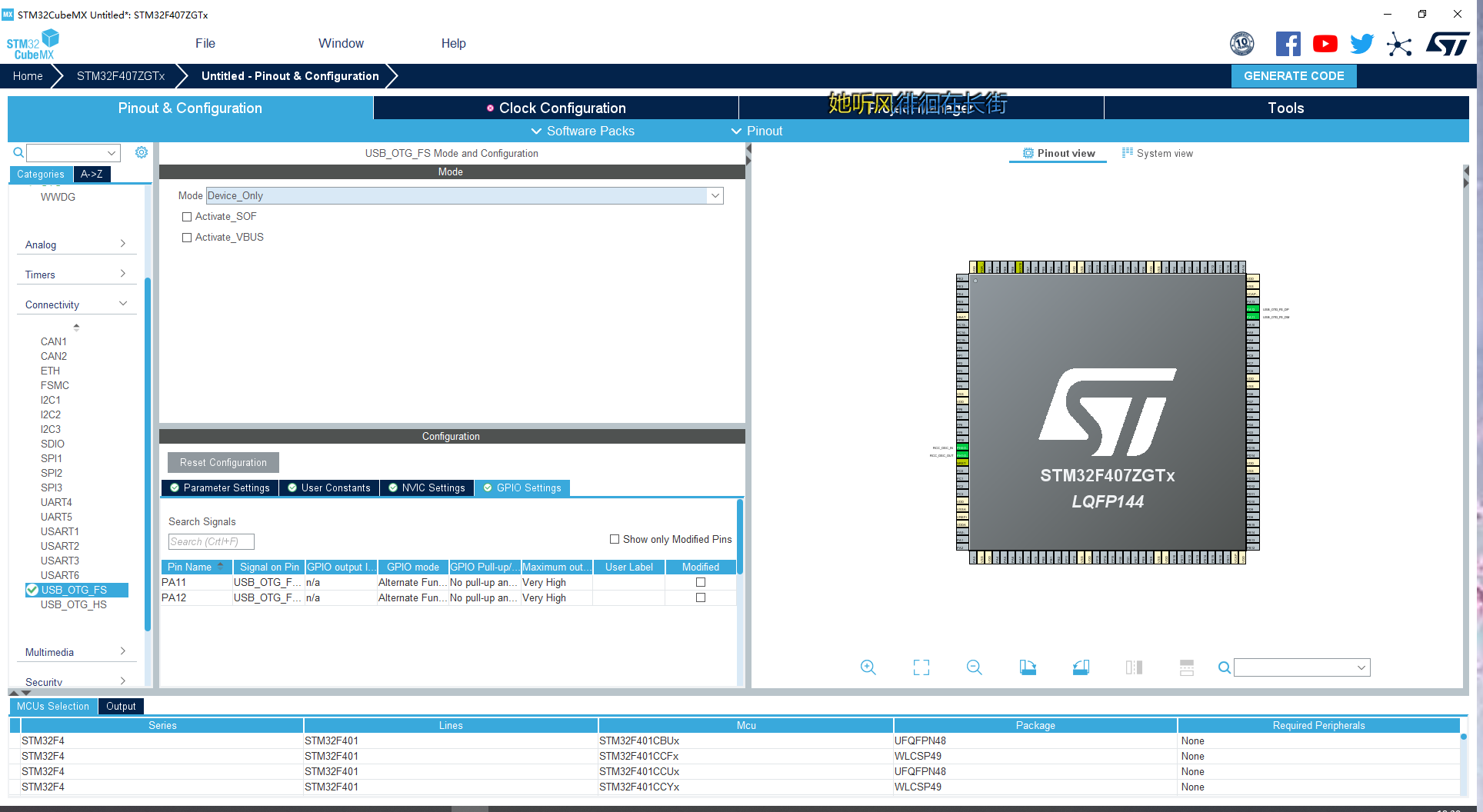Rotate the package clockwise
This screenshot has width=1483, height=812.
[1028, 667]
